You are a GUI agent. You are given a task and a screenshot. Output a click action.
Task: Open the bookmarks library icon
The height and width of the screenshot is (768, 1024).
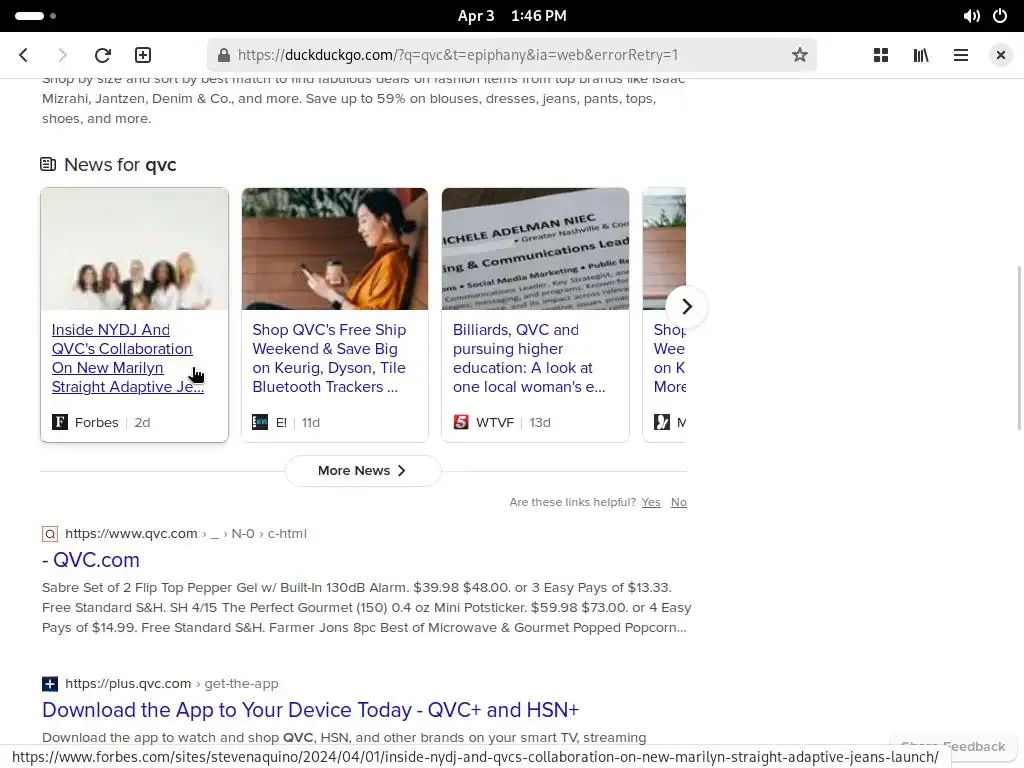[921, 55]
